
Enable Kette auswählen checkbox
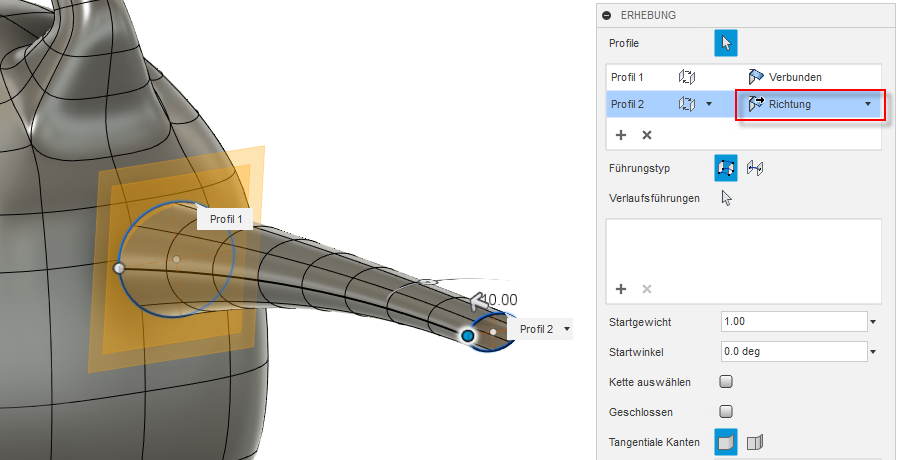coord(726,381)
